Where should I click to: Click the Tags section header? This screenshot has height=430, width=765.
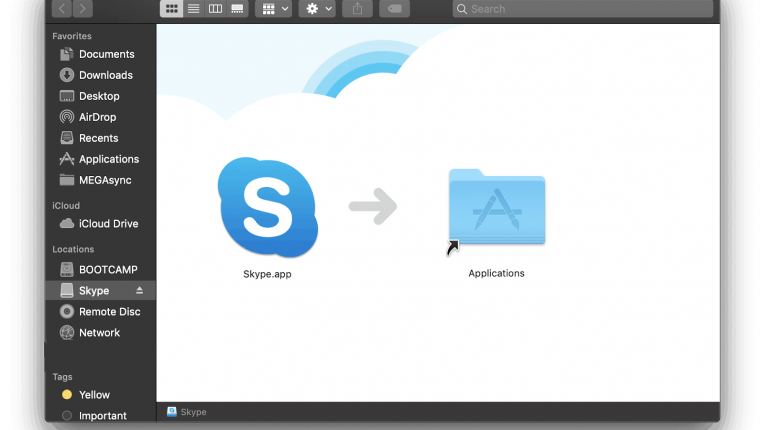coord(62,377)
